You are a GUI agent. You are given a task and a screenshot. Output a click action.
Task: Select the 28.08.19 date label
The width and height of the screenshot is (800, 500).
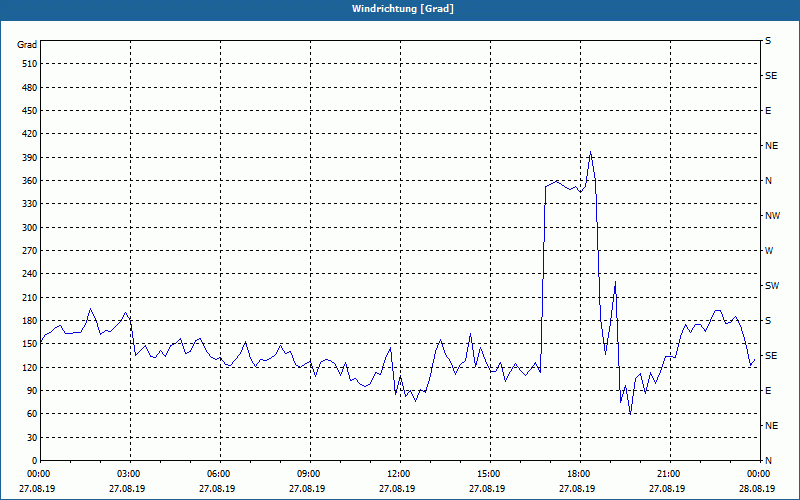(757, 489)
